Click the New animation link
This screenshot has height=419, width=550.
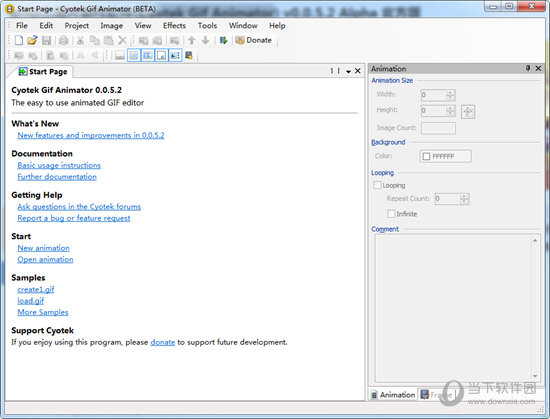point(43,248)
